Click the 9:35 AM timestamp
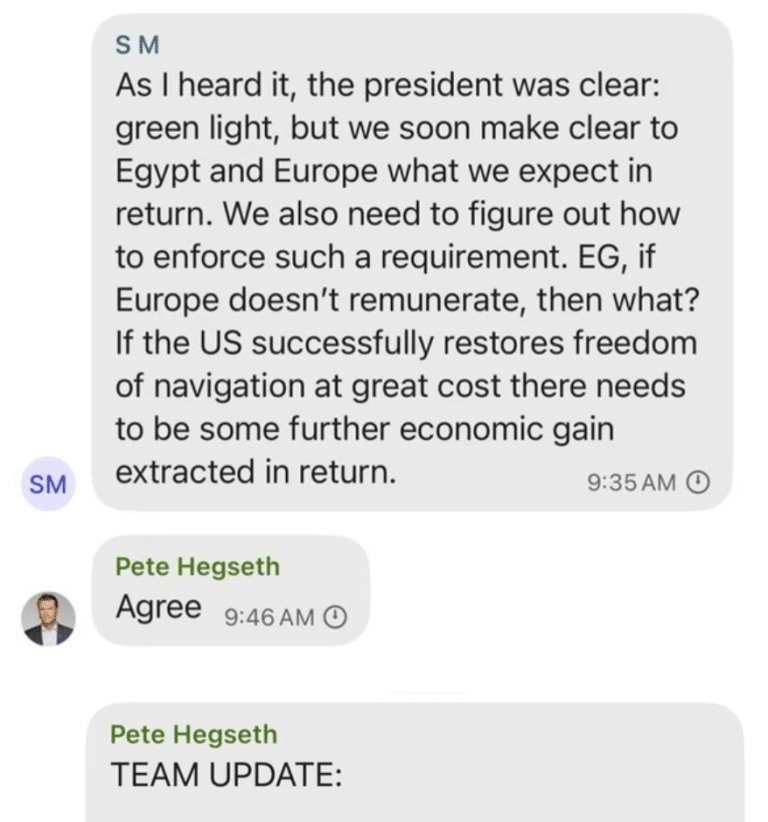The image size is (768, 822). [631, 483]
